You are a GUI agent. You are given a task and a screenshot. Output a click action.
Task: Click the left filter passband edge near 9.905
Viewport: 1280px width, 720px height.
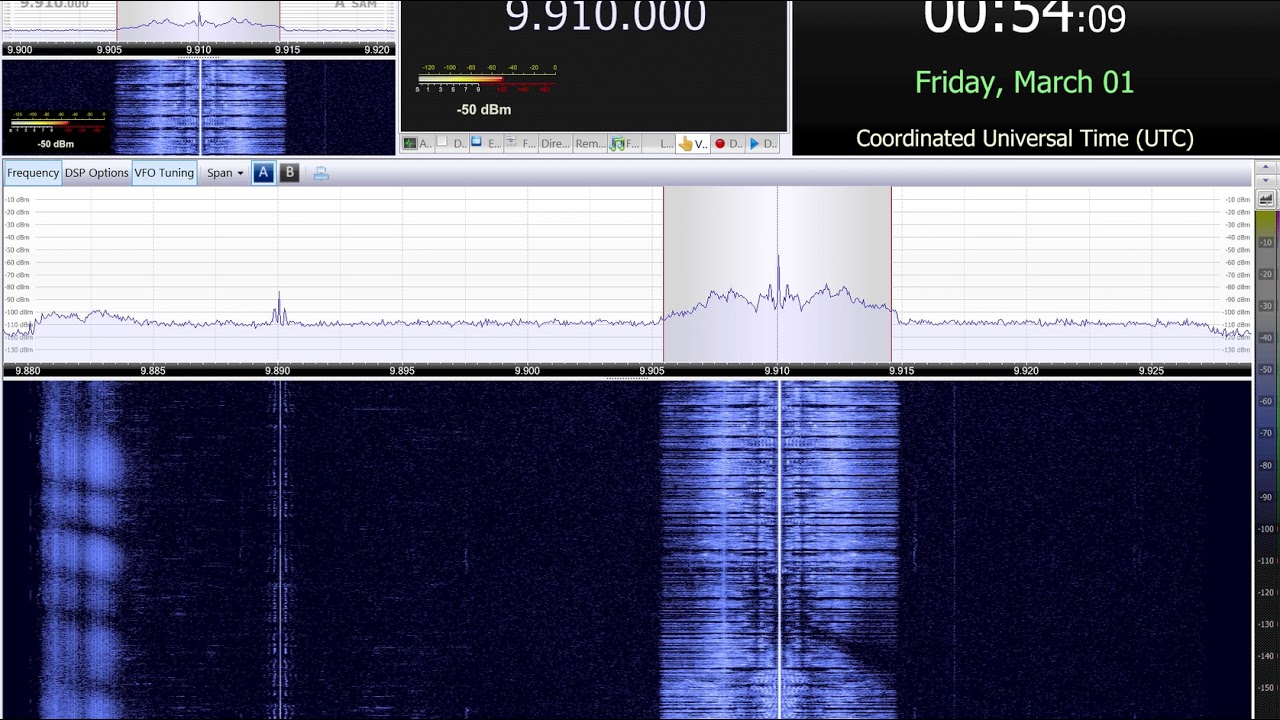coord(663,275)
